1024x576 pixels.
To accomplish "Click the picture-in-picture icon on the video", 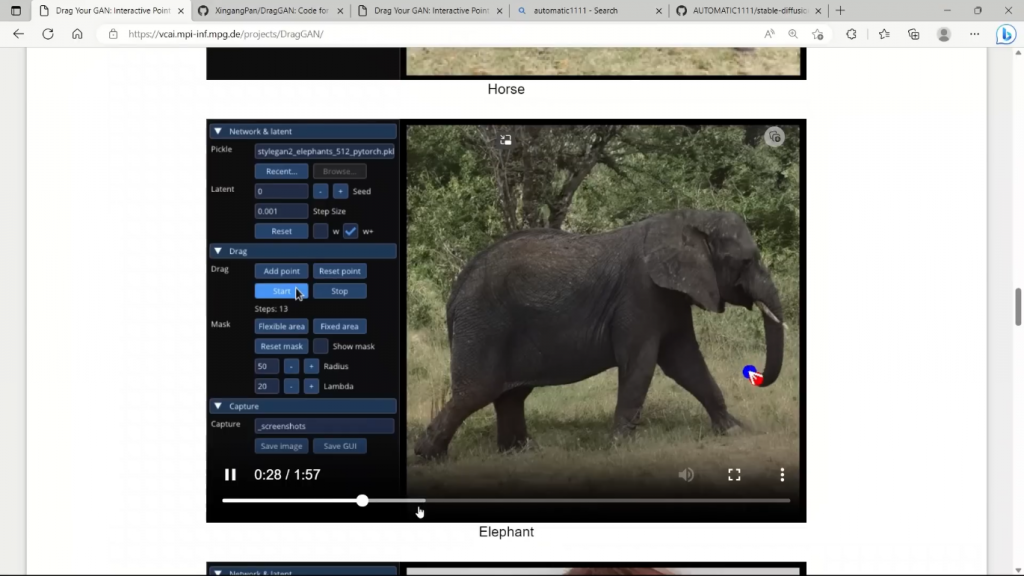I will tap(506, 140).
